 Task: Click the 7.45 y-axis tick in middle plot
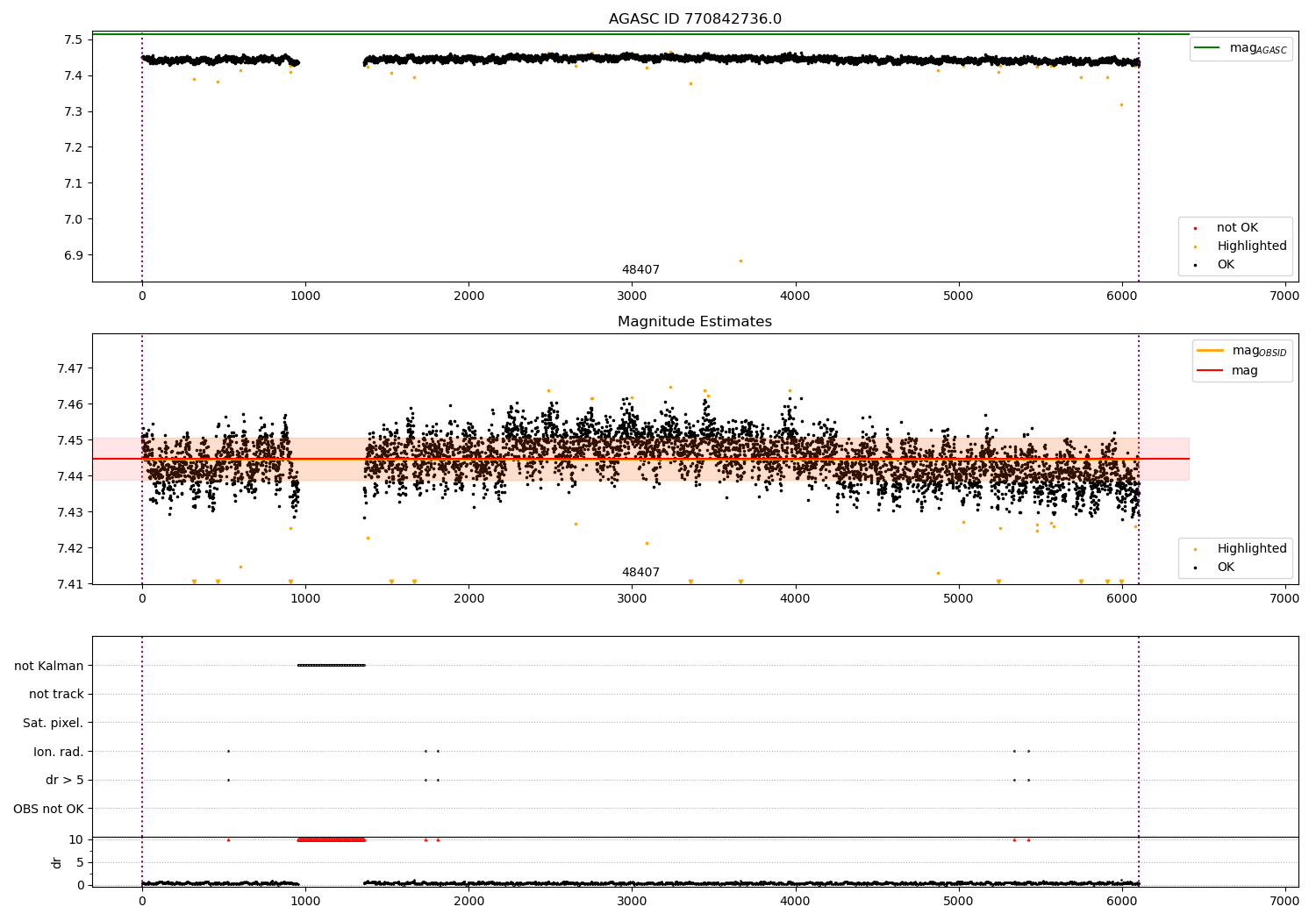(x=70, y=440)
